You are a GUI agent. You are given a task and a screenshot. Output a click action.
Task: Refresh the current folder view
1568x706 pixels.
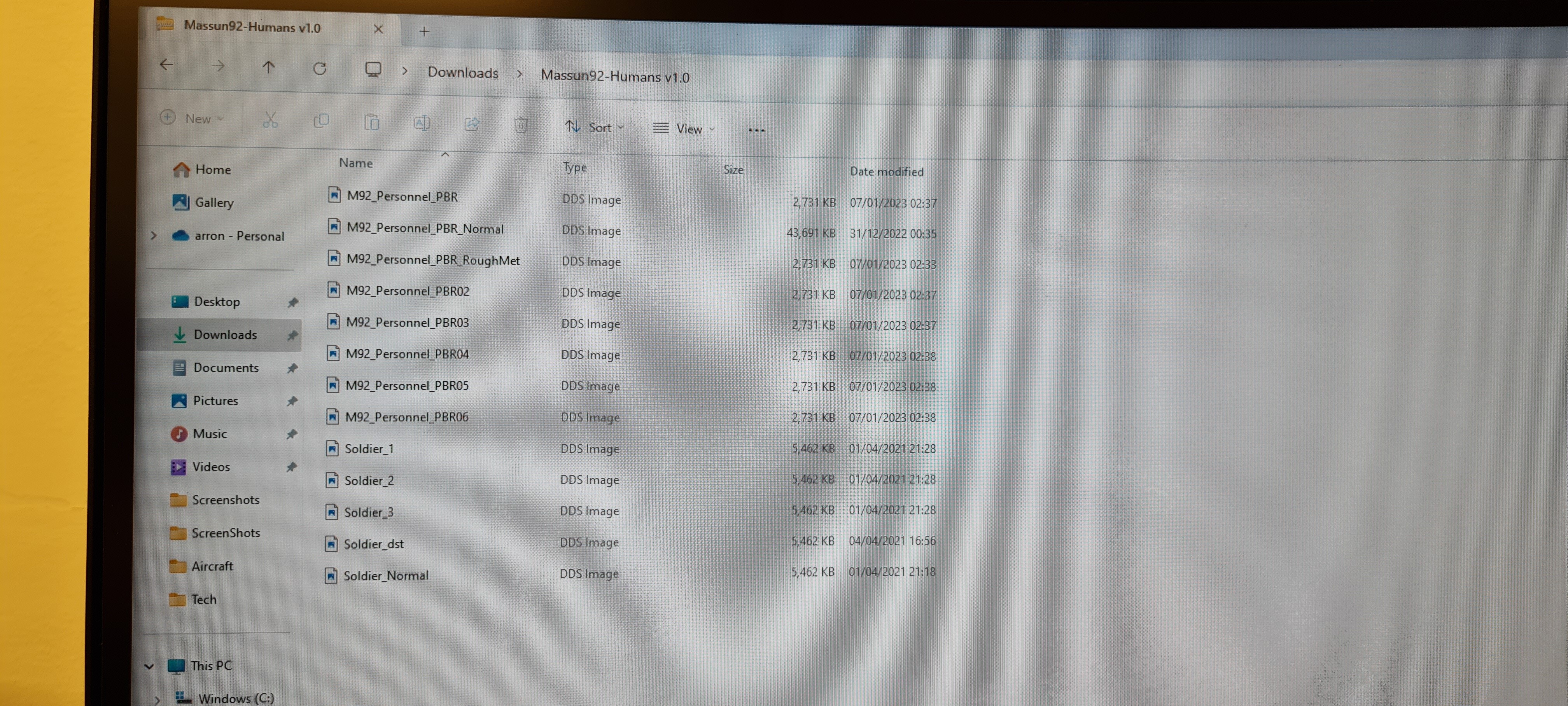click(320, 68)
